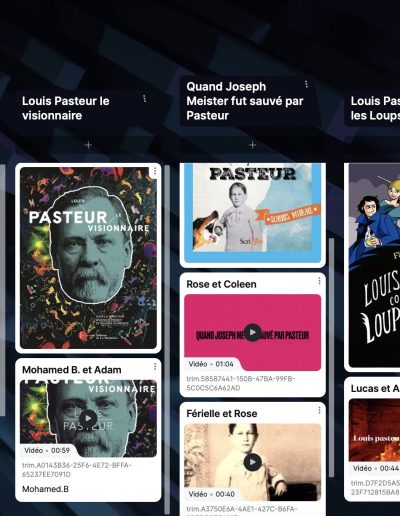Viewport: 400px width, 516px height.
Task: Open options menu for Quand Joseph Meister column
Action: click(306, 84)
